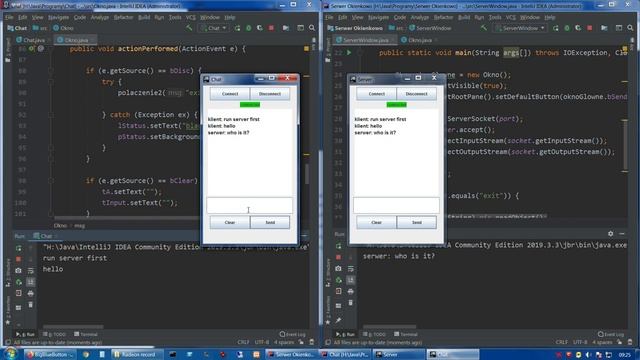The height and width of the screenshot is (360, 640).
Task: Open Event Log in Chat IDE
Action: (293, 334)
